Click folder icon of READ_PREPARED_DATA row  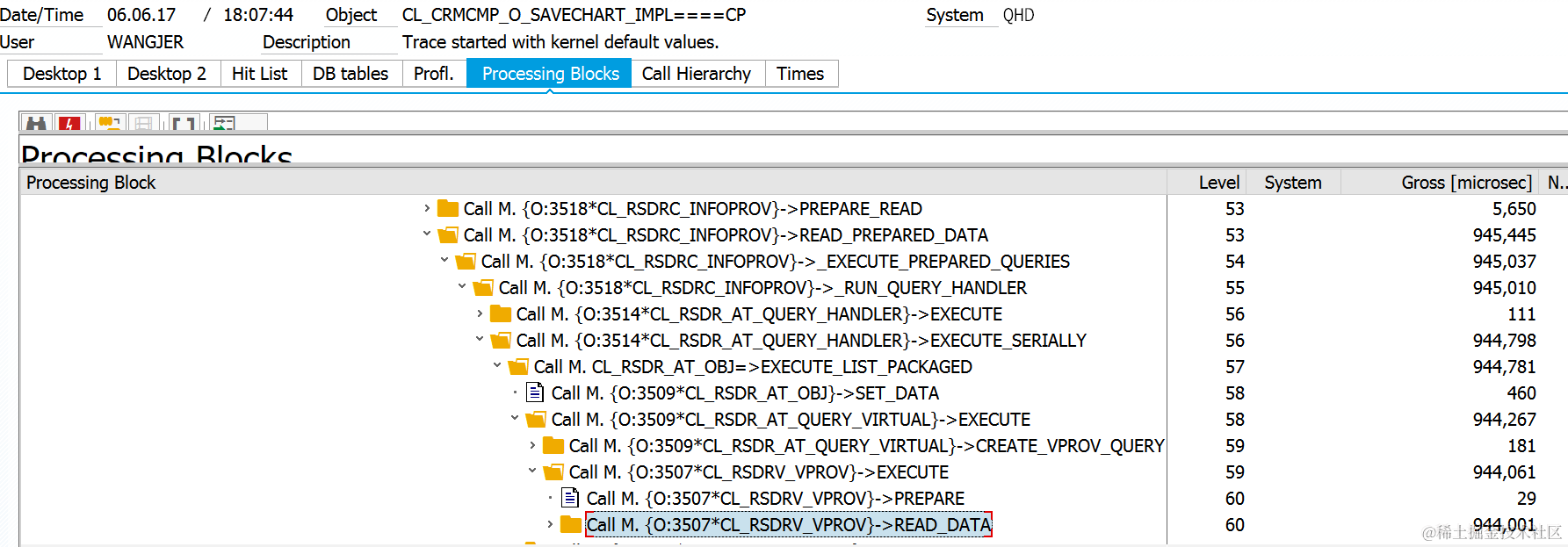point(448,234)
